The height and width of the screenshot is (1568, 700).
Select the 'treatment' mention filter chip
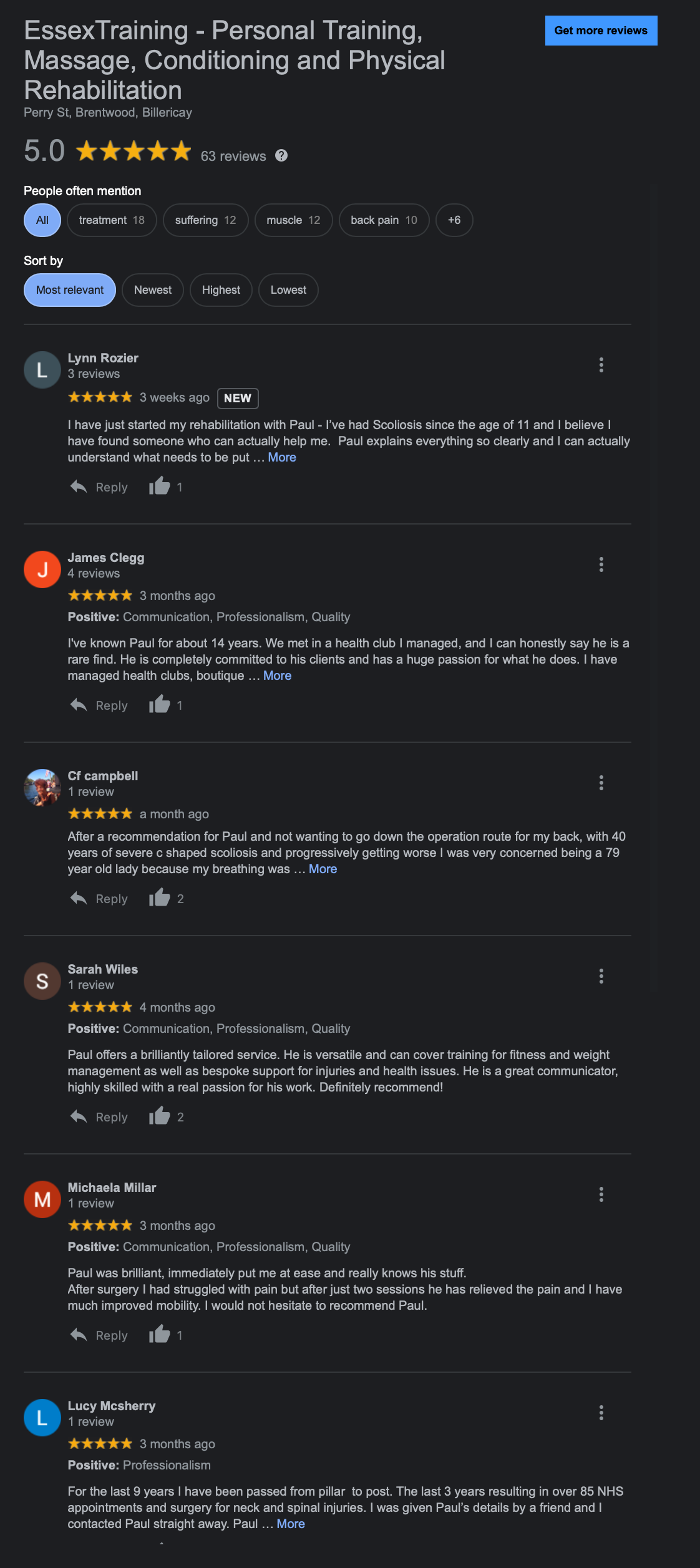click(112, 220)
